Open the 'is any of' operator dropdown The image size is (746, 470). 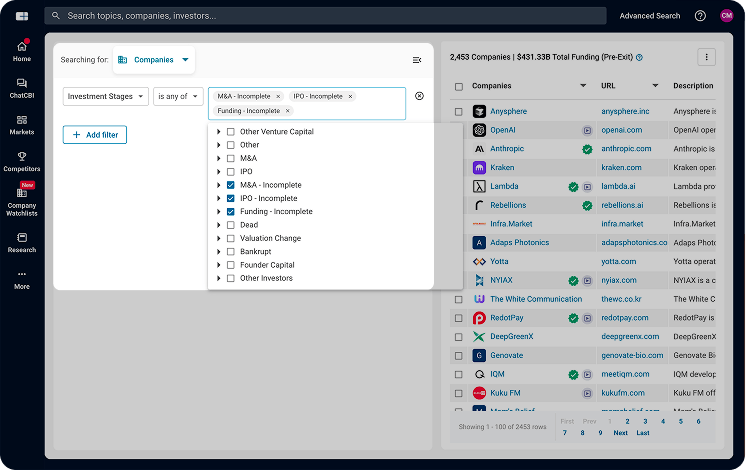click(x=179, y=96)
